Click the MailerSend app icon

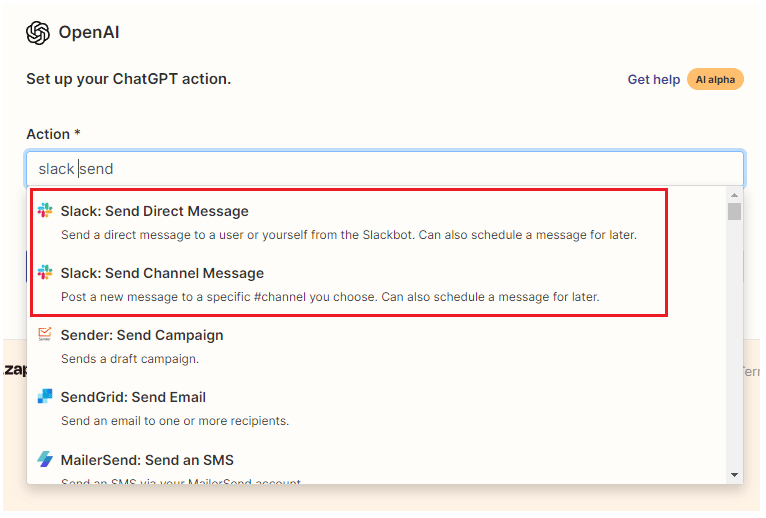coord(45,460)
